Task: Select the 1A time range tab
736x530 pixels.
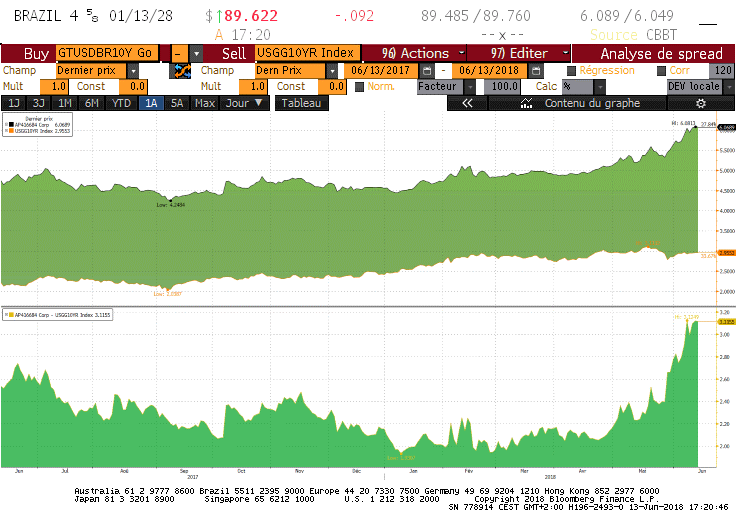Action: click(x=151, y=103)
